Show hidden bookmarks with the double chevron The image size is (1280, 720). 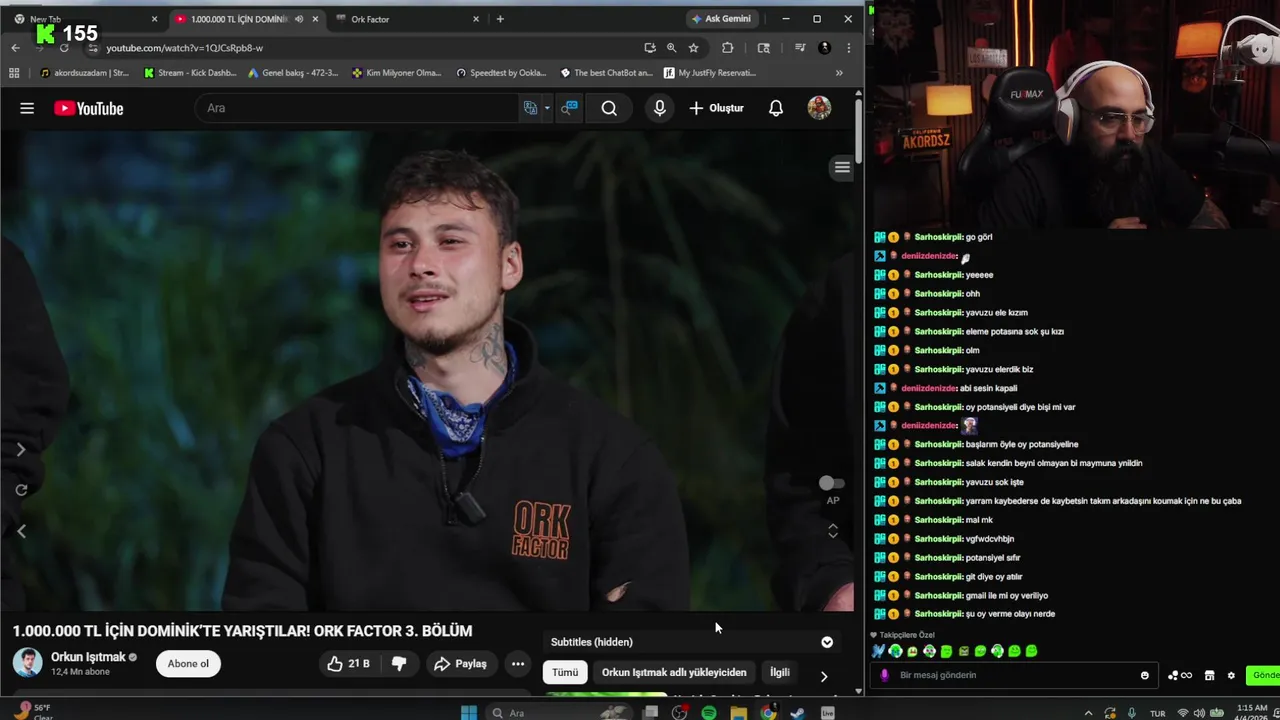pyautogui.click(x=839, y=72)
